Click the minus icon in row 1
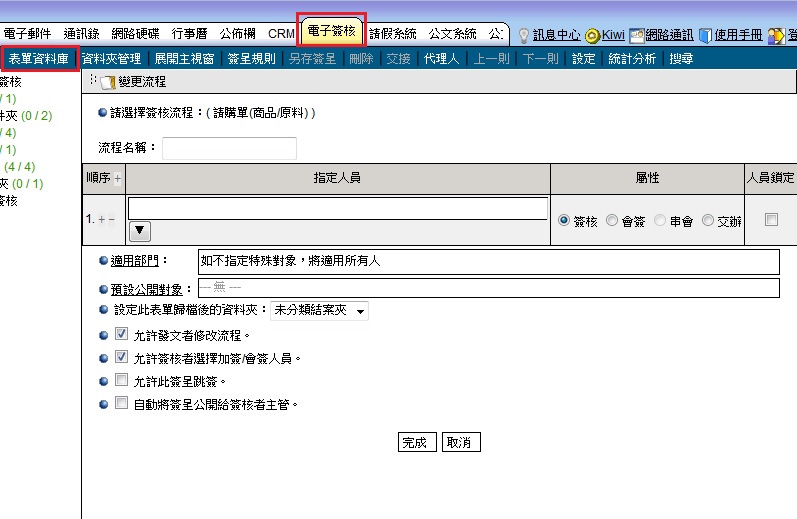The image size is (797, 519). tap(110, 219)
